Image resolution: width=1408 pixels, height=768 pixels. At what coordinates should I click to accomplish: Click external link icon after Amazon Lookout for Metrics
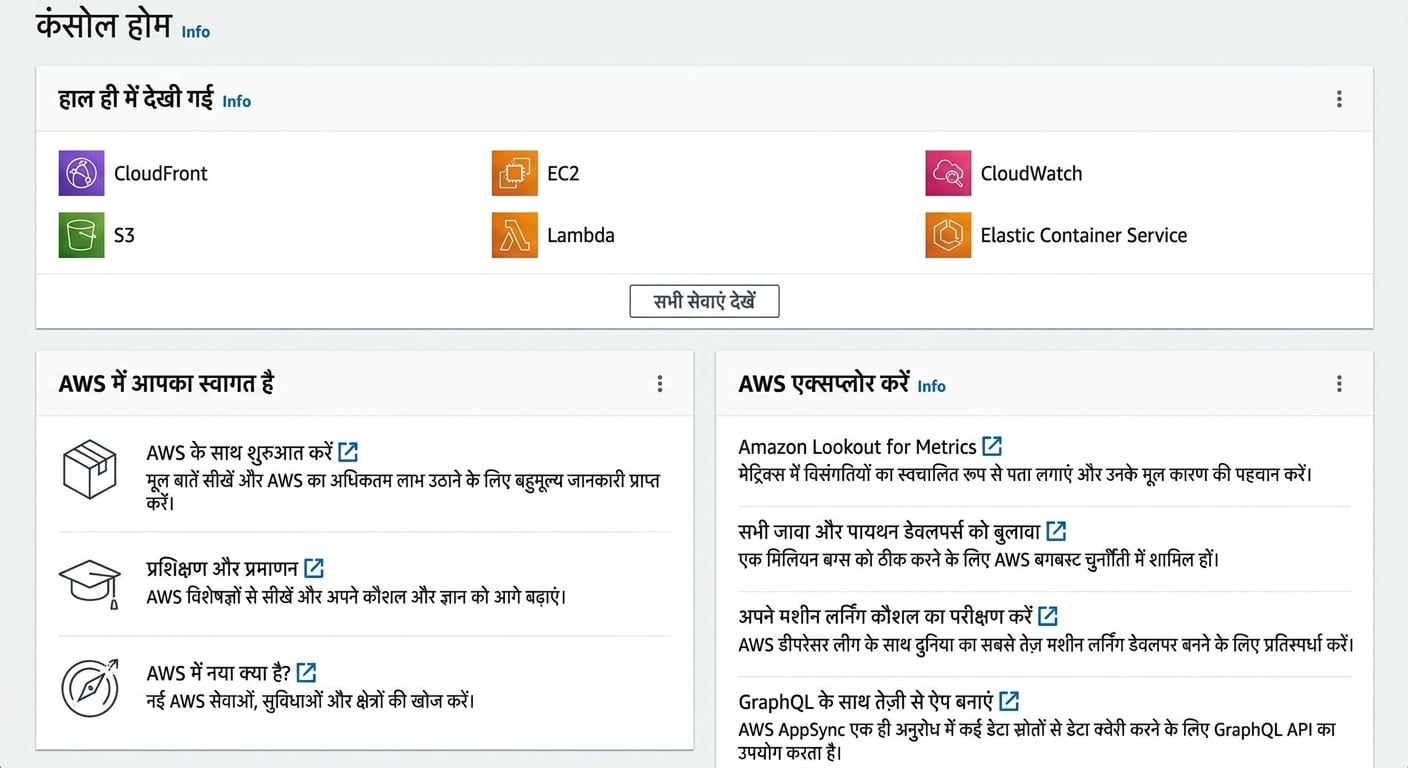click(x=992, y=446)
